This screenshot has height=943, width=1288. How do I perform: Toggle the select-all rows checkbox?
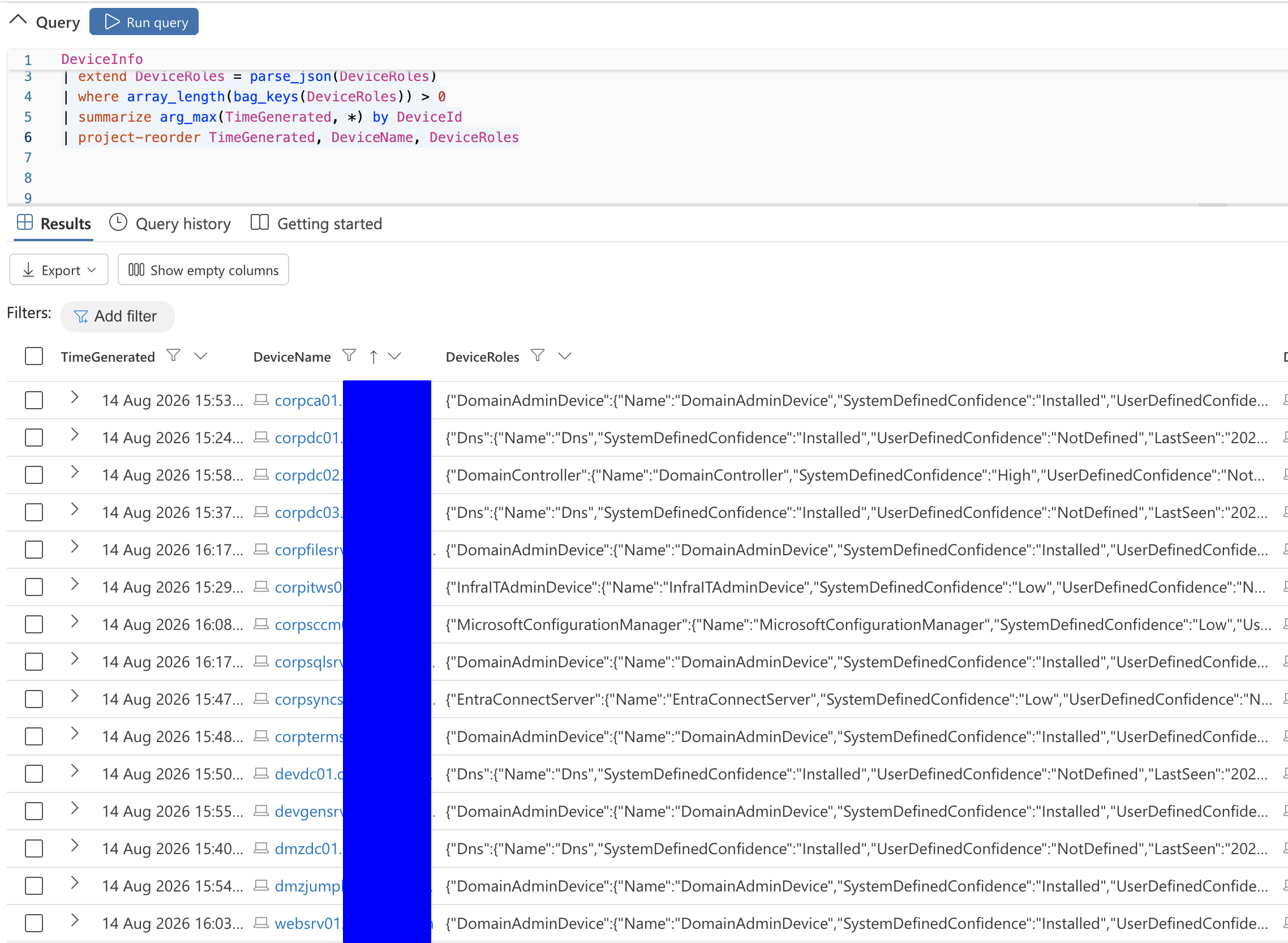tap(33, 356)
